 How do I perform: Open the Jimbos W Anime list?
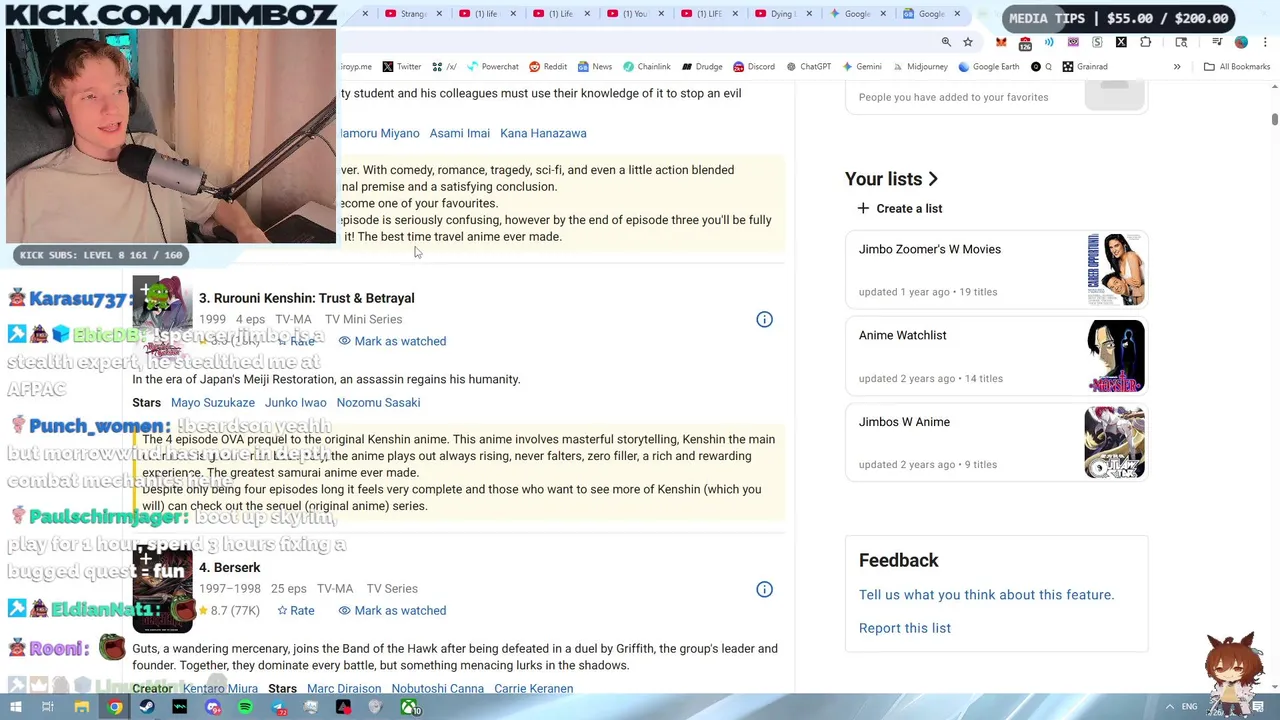pyautogui.click(x=995, y=443)
